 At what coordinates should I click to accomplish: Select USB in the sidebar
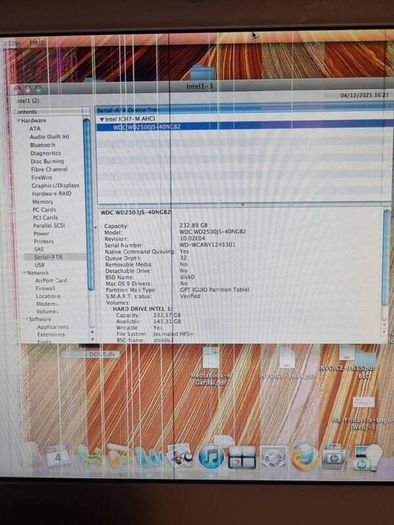pyautogui.click(x=40, y=265)
